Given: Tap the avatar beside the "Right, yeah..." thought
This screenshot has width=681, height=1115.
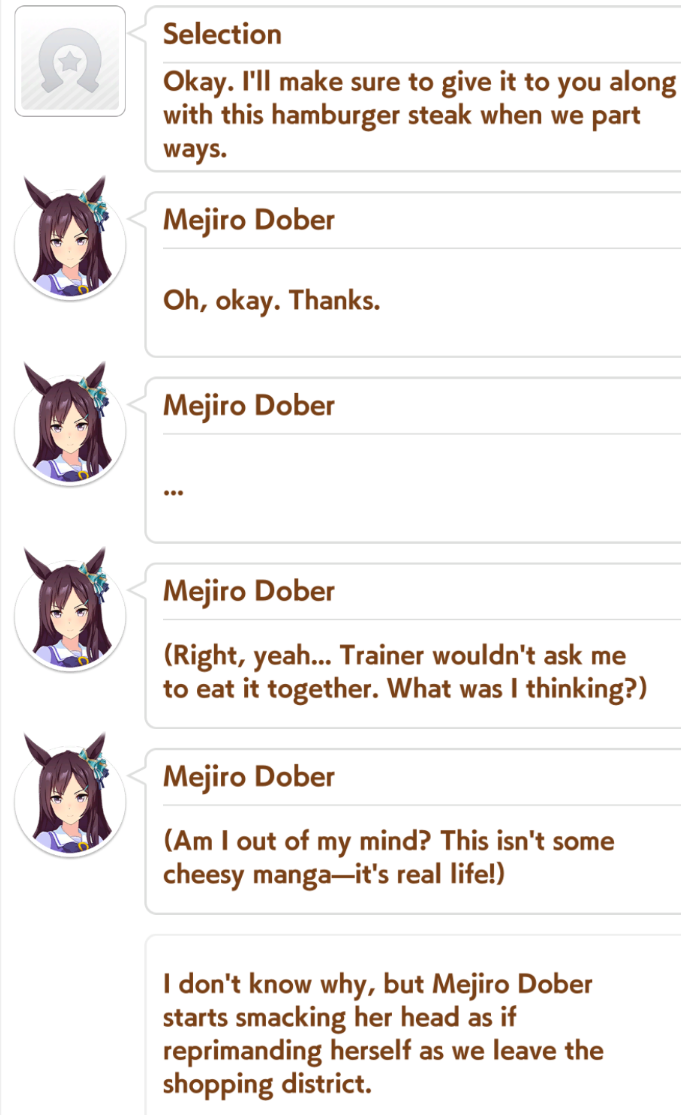Looking at the screenshot, I should tap(70, 609).
